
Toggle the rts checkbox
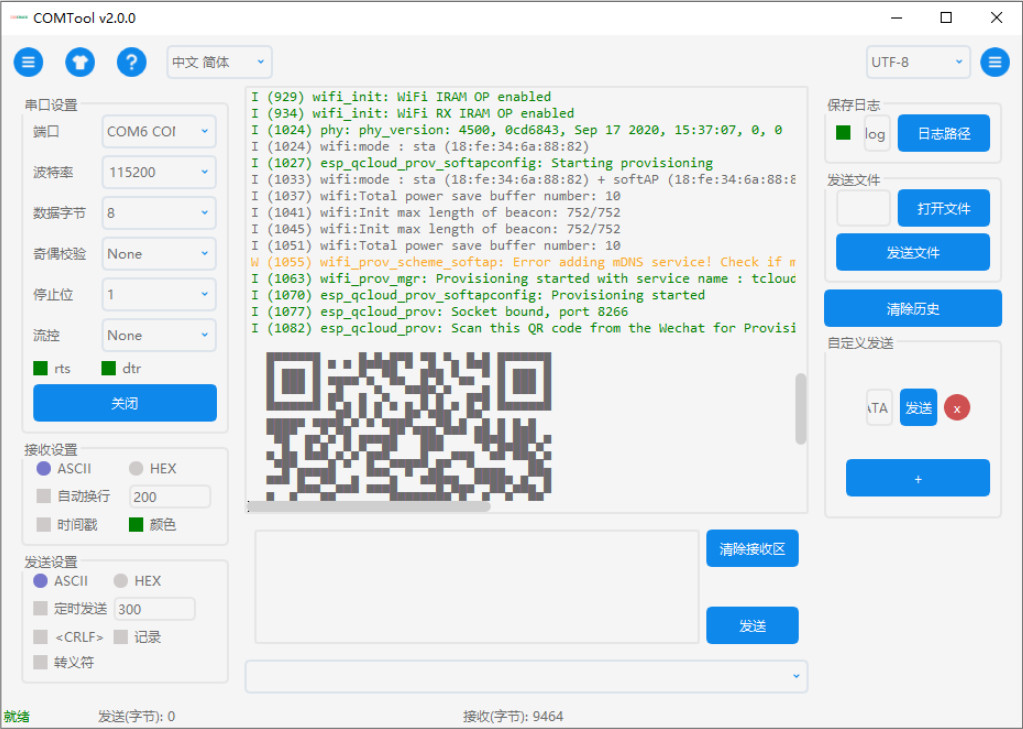pos(40,369)
